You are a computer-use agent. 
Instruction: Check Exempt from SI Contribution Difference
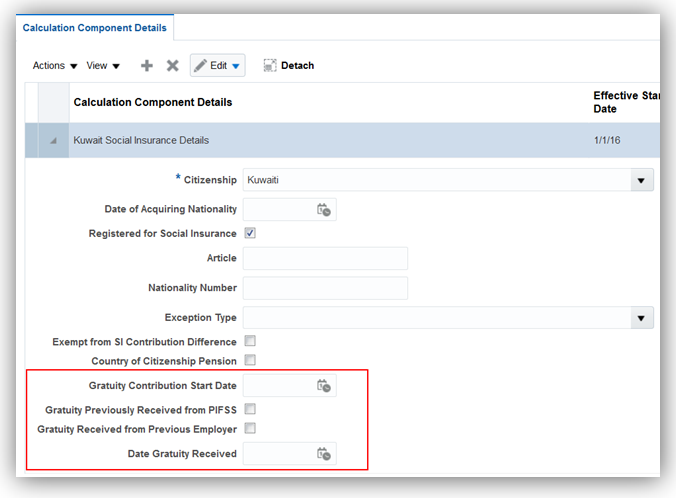250,341
